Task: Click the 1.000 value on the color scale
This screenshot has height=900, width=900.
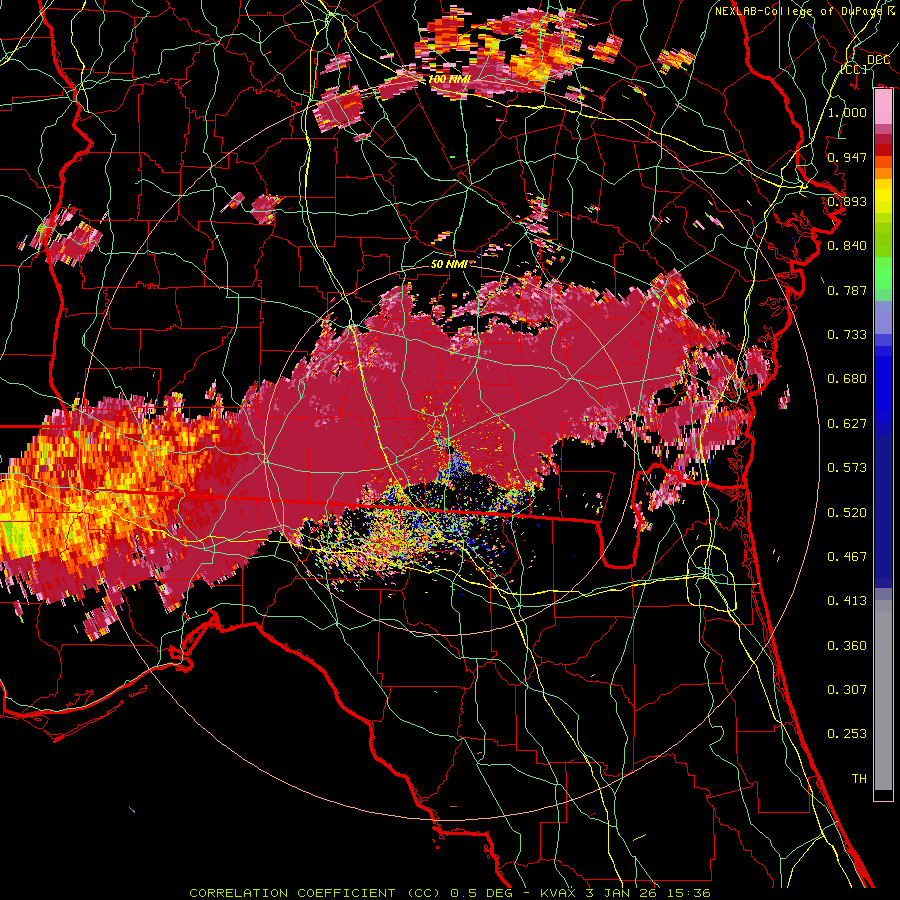Action: [847, 112]
